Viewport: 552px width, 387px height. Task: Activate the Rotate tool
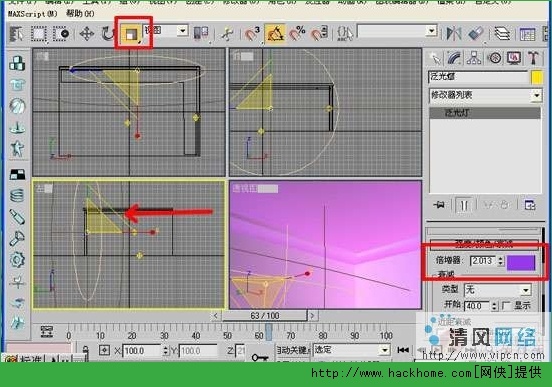(x=108, y=34)
